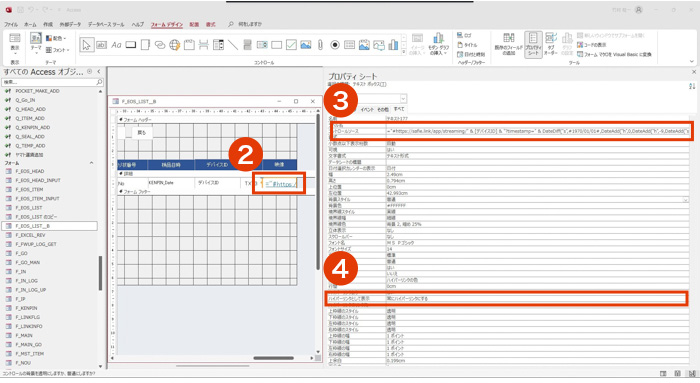This screenshot has height=383, width=700.
Task: Insert a Hyperlink control
Action: [x=160, y=45]
